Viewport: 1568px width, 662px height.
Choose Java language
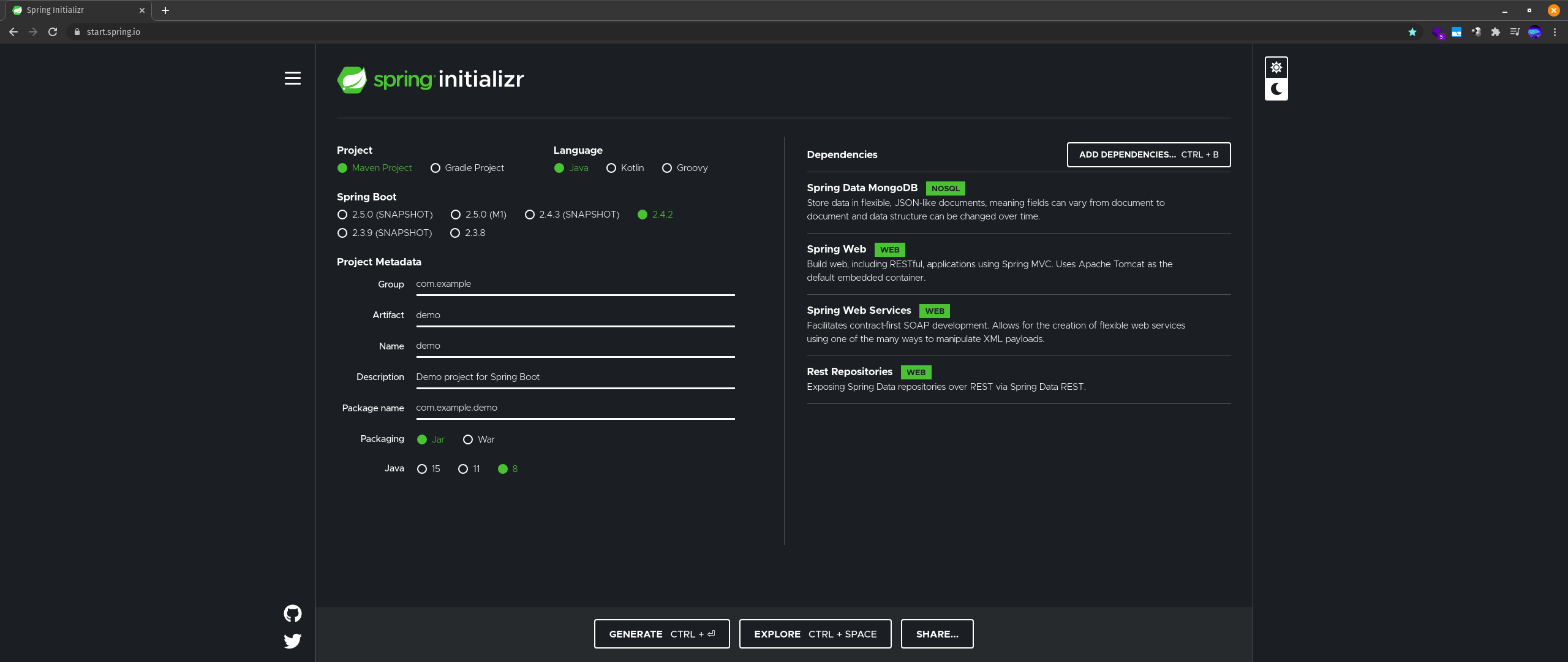(x=571, y=168)
